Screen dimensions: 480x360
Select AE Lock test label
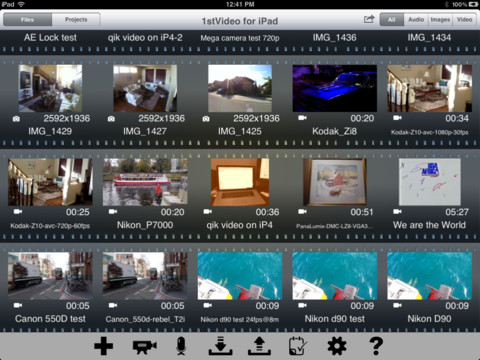[50, 38]
